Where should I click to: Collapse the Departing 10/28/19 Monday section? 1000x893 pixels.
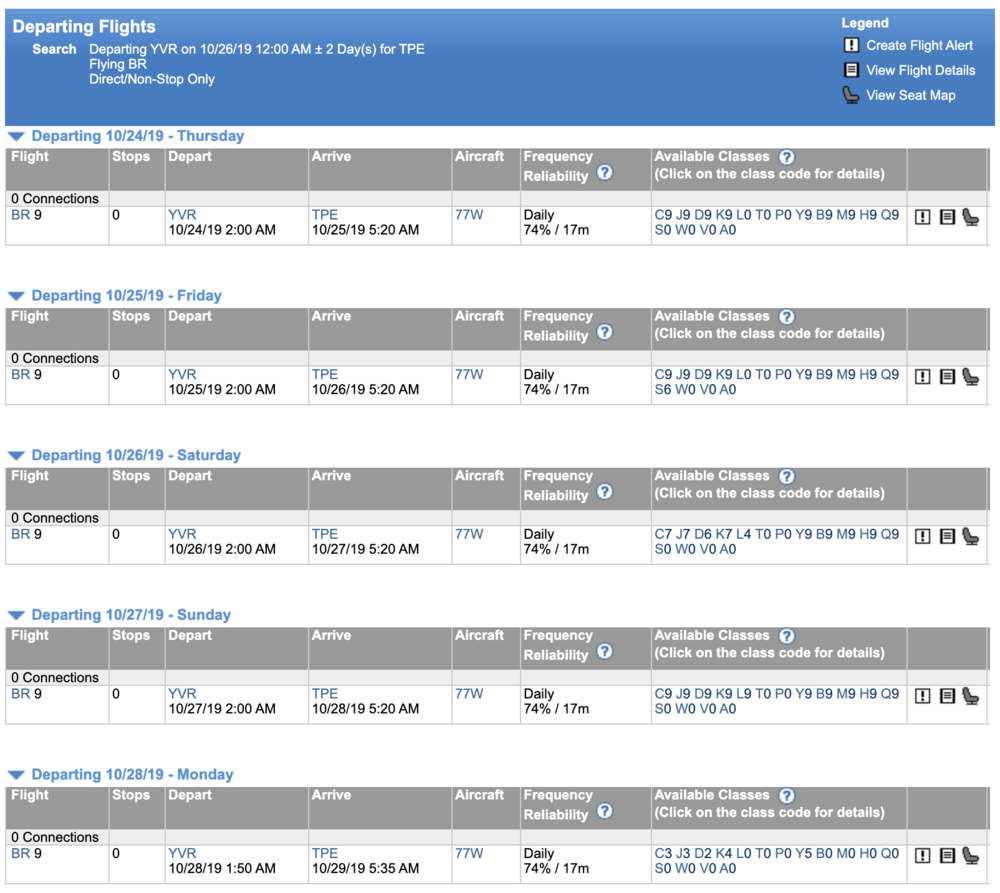(x=16, y=775)
